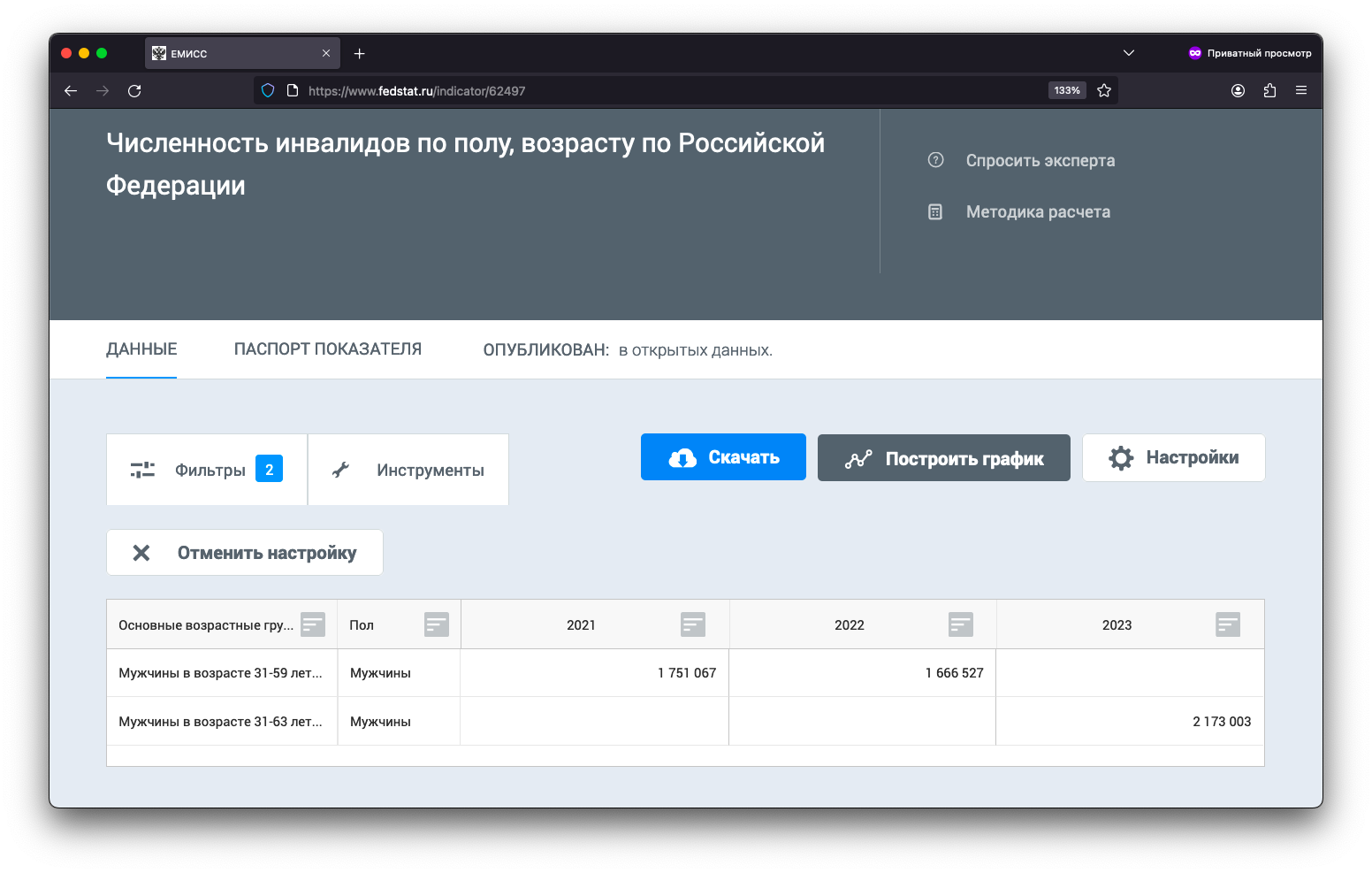Image resolution: width=1372 pixels, height=873 pixels.
Task: Expand the Инструменты panel
Action: pyautogui.click(x=408, y=470)
